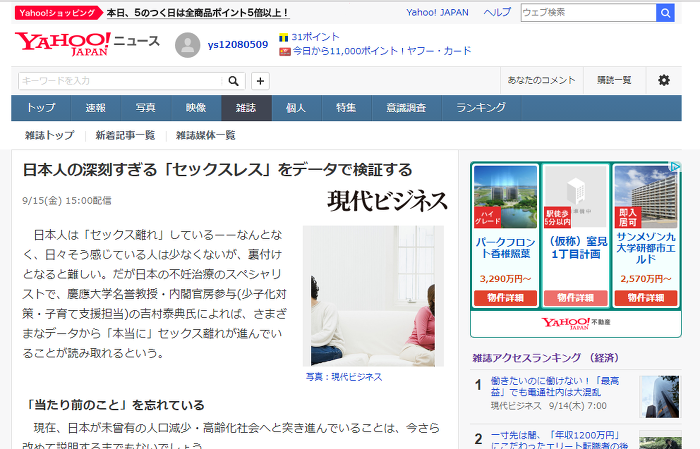The height and width of the screenshot is (449, 700).
Task: Select the 速報 tab
Action: pos(96,108)
